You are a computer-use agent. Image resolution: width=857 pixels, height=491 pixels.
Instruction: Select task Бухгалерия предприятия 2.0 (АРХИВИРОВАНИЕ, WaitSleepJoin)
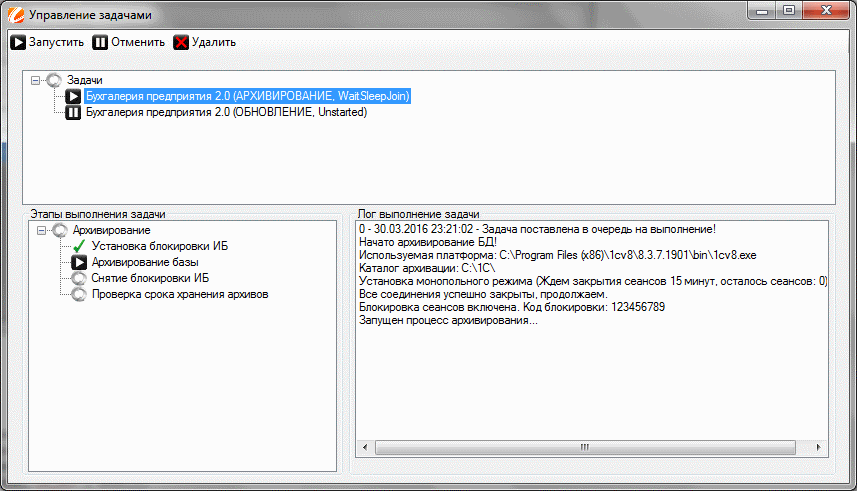[x=248, y=96]
